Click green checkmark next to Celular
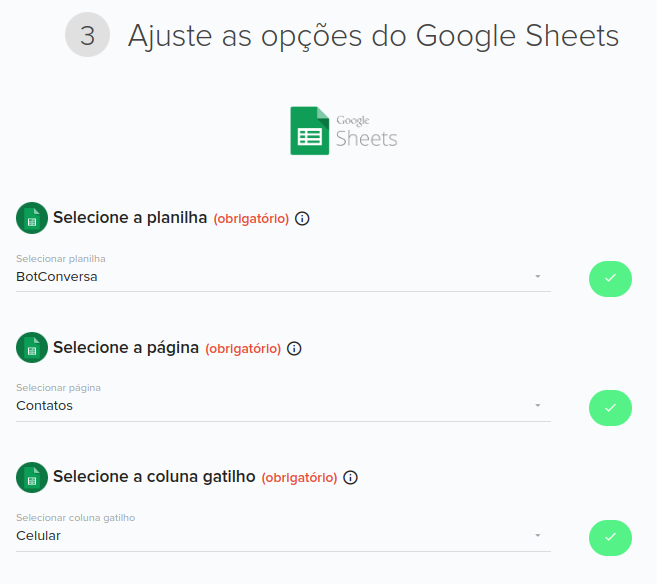This screenshot has width=657, height=584. pos(610,538)
